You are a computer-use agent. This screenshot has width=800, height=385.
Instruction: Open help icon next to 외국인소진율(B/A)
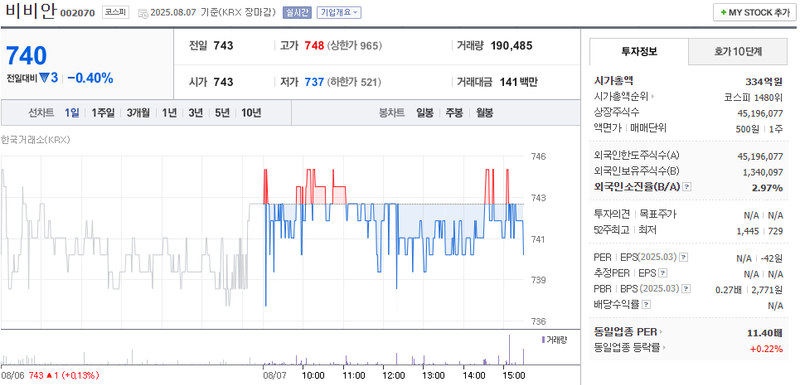pos(687,187)
